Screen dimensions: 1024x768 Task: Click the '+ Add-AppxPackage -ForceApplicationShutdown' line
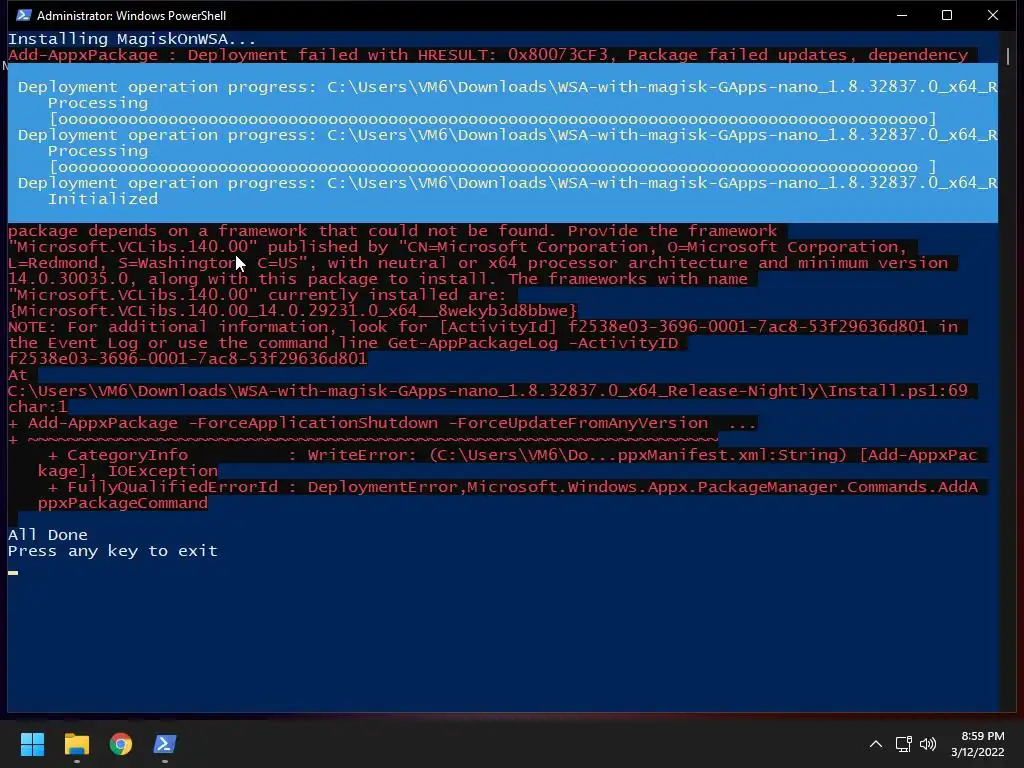[382, 423]
